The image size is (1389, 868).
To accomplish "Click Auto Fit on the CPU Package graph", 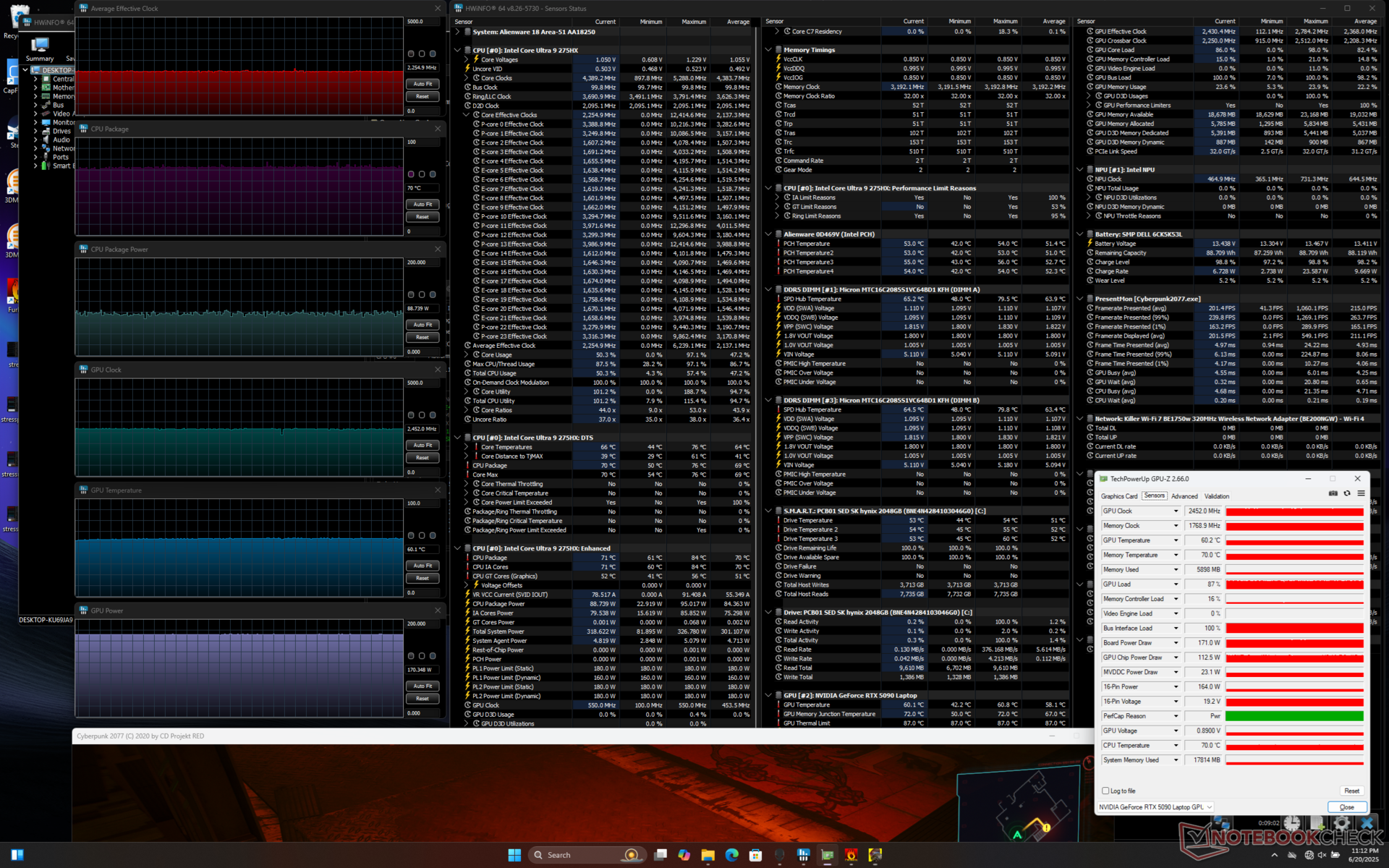I will (x=422, y=205).
